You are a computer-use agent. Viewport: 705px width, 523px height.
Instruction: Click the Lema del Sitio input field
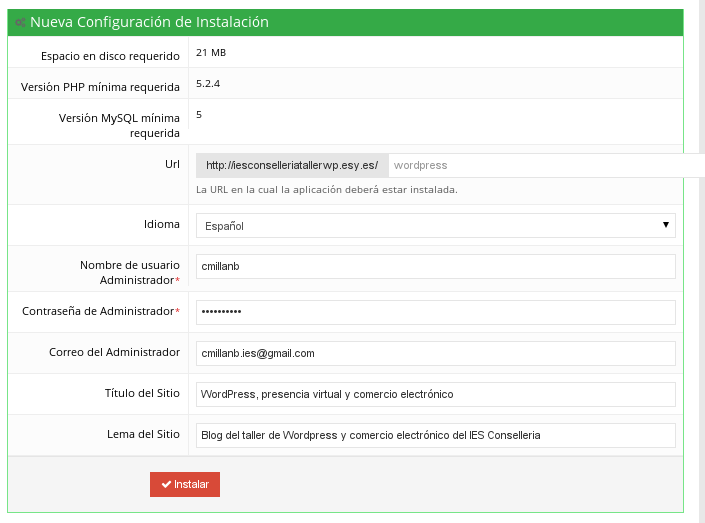click(436, 435)
